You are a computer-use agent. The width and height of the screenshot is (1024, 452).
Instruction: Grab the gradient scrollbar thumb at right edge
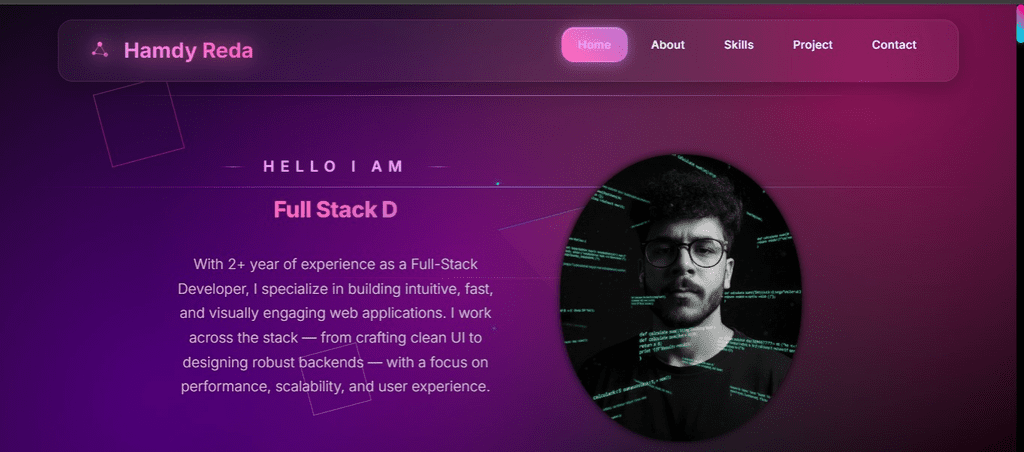[1019, 22]
